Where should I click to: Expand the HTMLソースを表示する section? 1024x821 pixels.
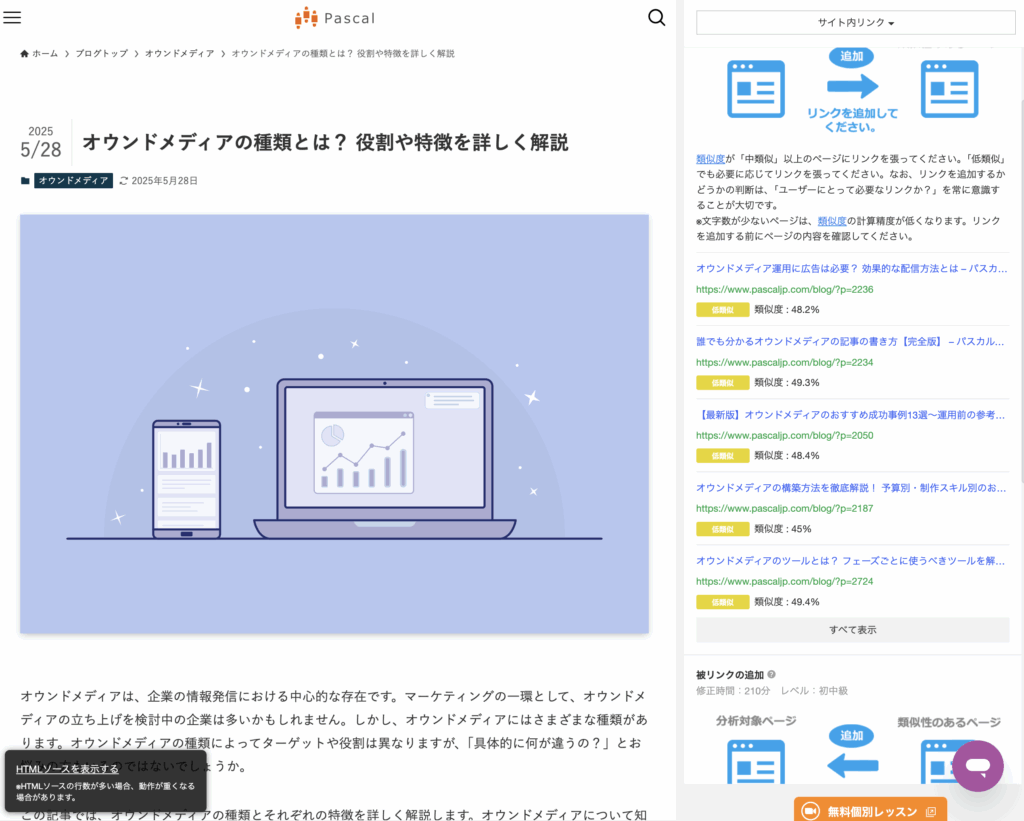point(68,768)
